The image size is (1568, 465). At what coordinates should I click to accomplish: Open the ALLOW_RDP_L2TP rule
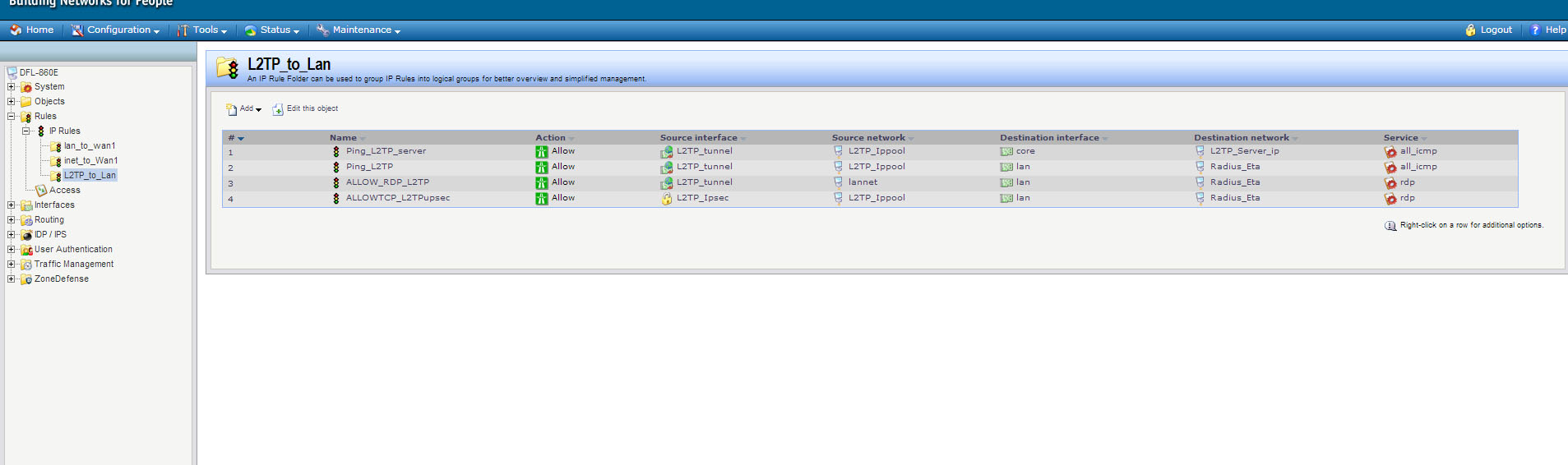(x=387, y=182)
